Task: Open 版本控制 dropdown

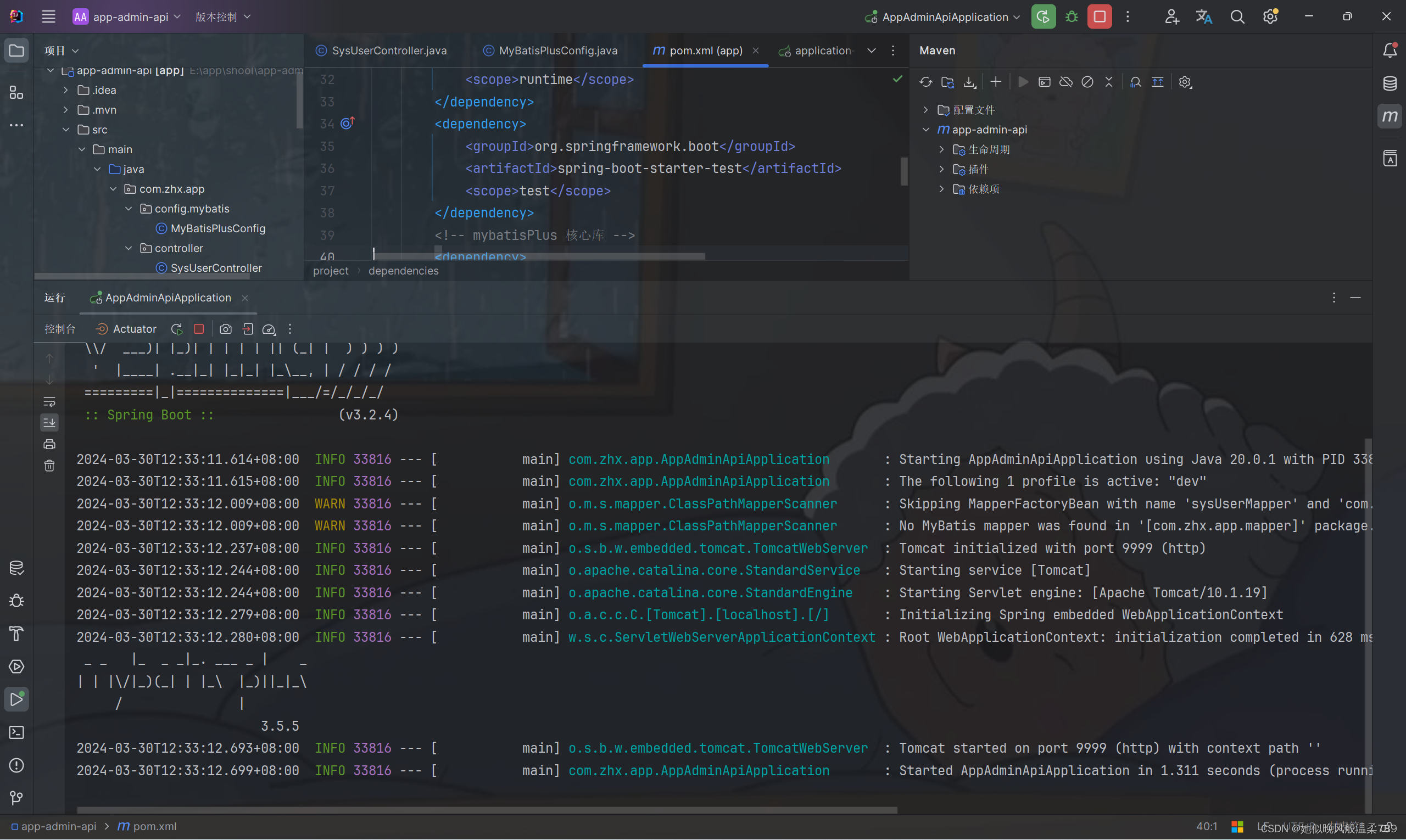Action: (x=222, y=16)
